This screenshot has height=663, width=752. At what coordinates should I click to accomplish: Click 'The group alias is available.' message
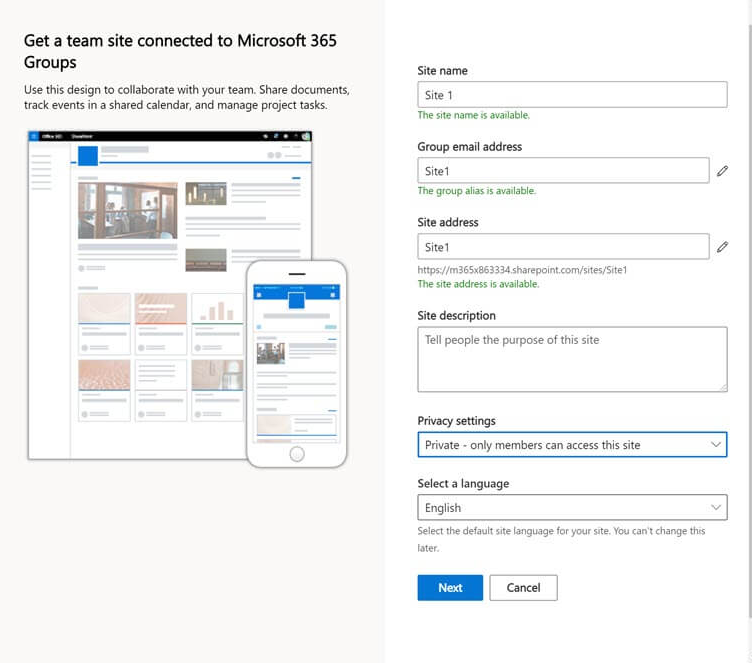pos(477,191)
